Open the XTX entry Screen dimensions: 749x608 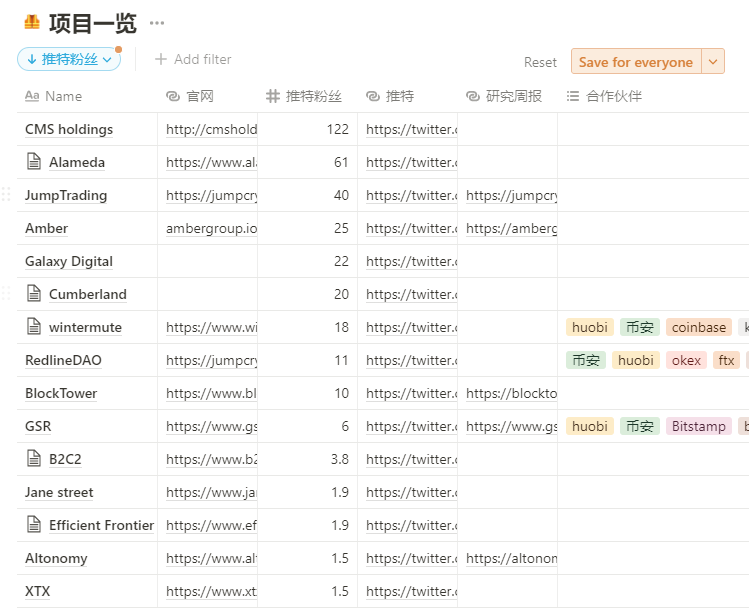[37, 591]
